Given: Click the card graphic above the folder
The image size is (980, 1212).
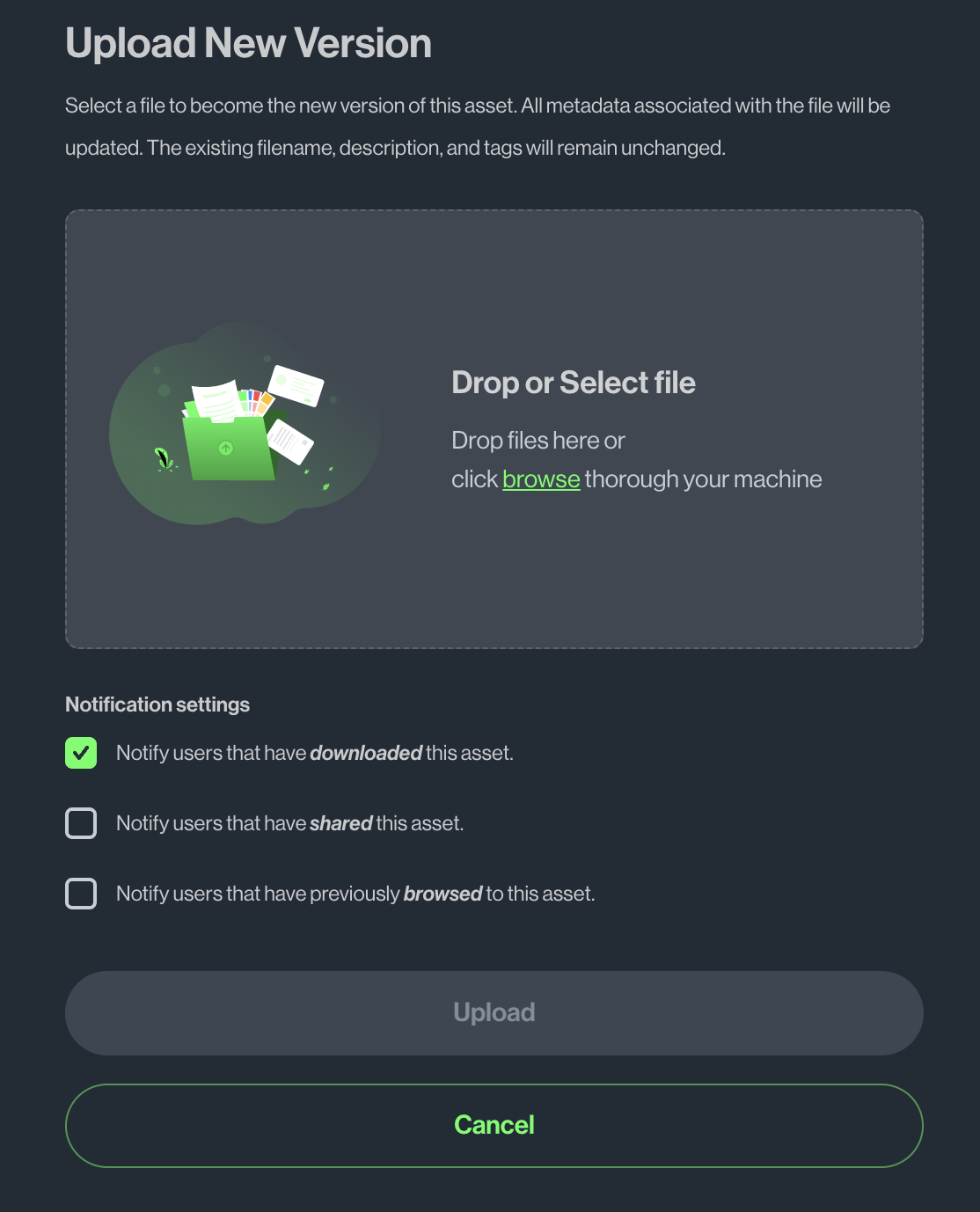Looking at the screenshot, I should coord(297,385).
